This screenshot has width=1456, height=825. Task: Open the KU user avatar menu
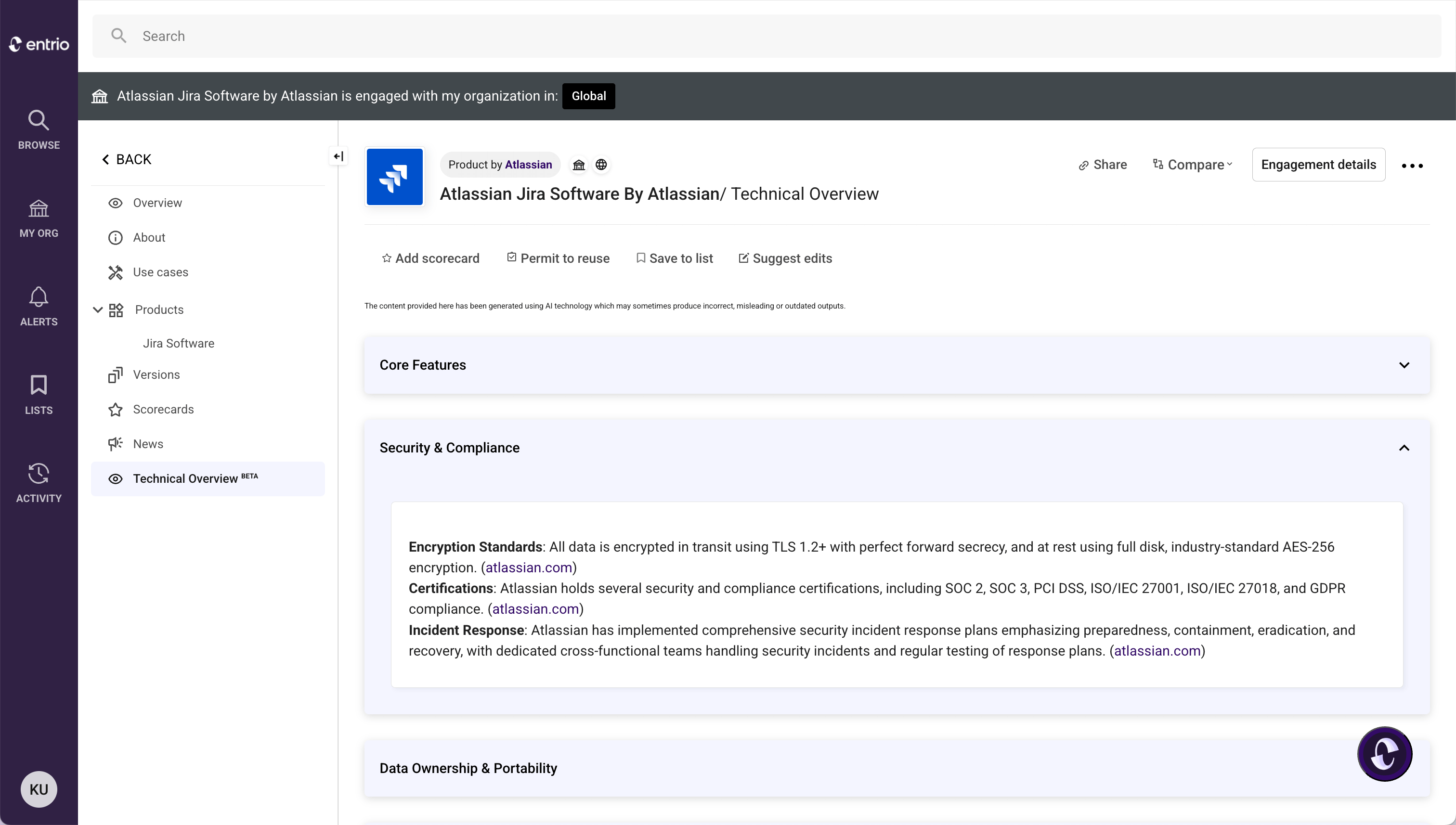[x=39, y=789]
